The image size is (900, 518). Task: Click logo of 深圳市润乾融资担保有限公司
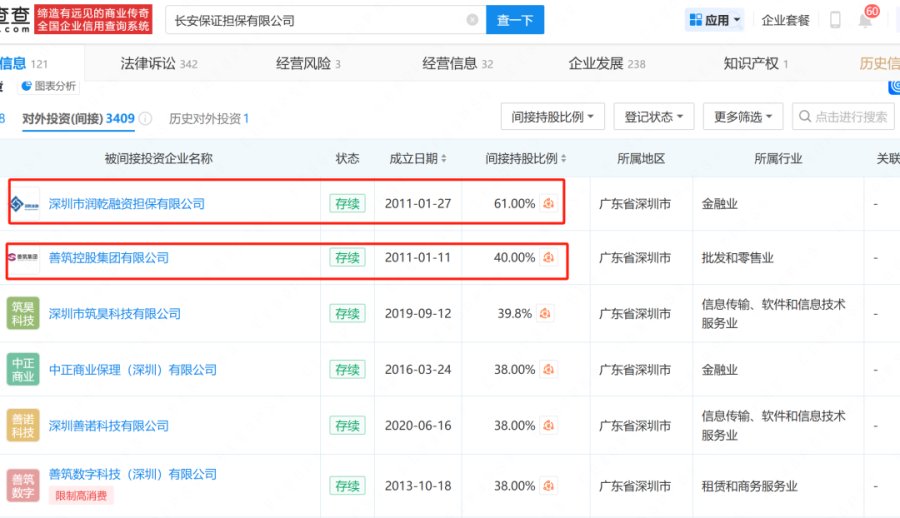(x=24, y=203)
